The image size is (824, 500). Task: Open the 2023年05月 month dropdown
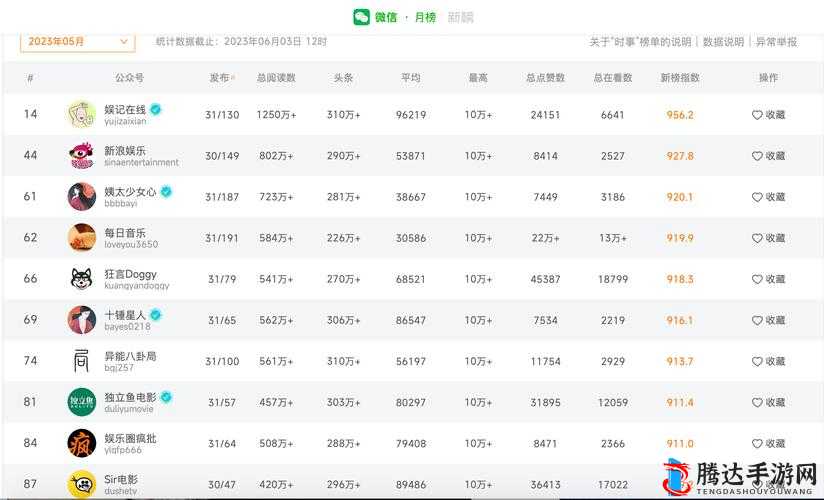78,42
